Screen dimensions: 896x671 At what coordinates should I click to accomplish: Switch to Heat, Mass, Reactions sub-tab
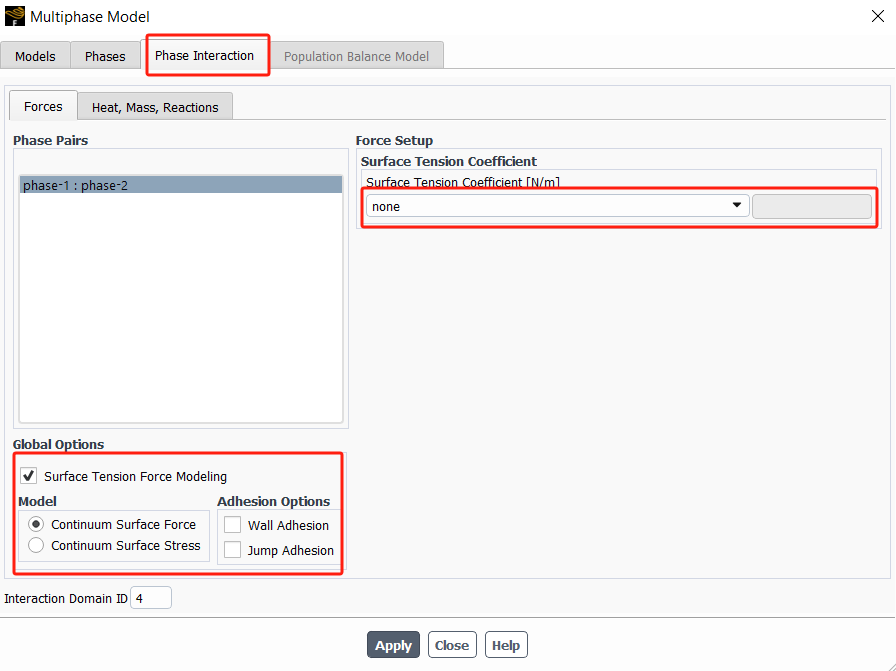coord(155,107)
